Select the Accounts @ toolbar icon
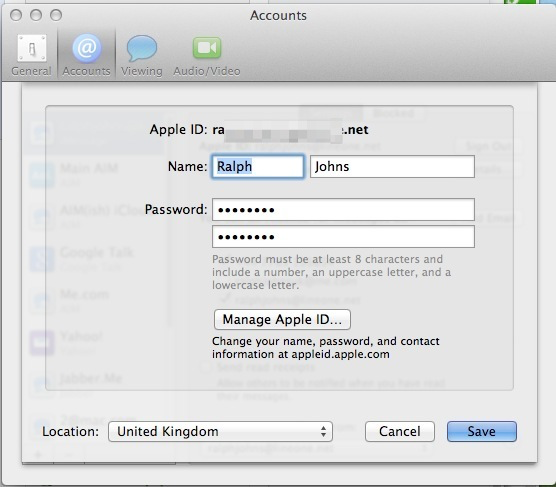The width and height of the screenshot is (556, 487). pos(87,48)
